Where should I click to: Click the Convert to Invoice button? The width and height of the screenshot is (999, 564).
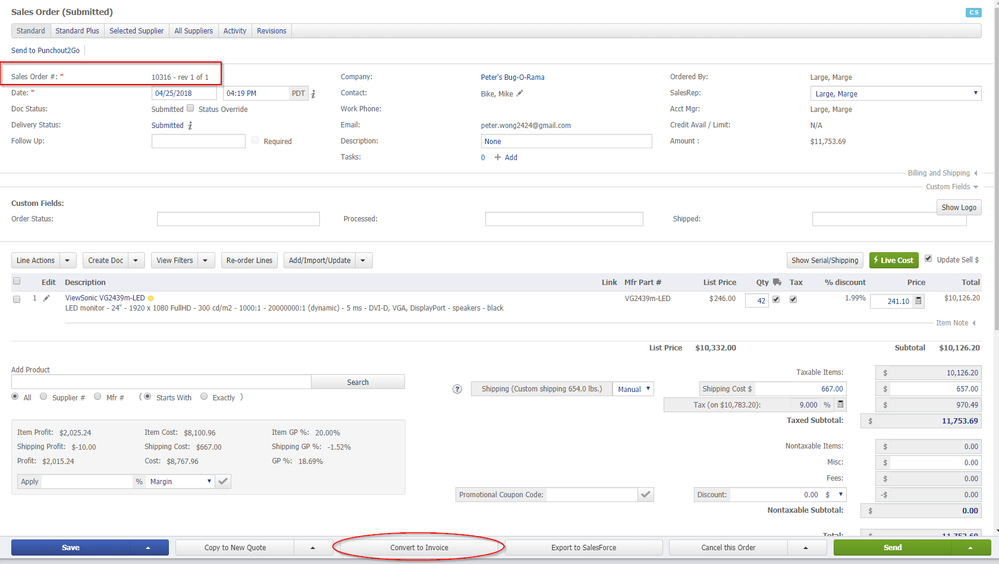point(419,547)
